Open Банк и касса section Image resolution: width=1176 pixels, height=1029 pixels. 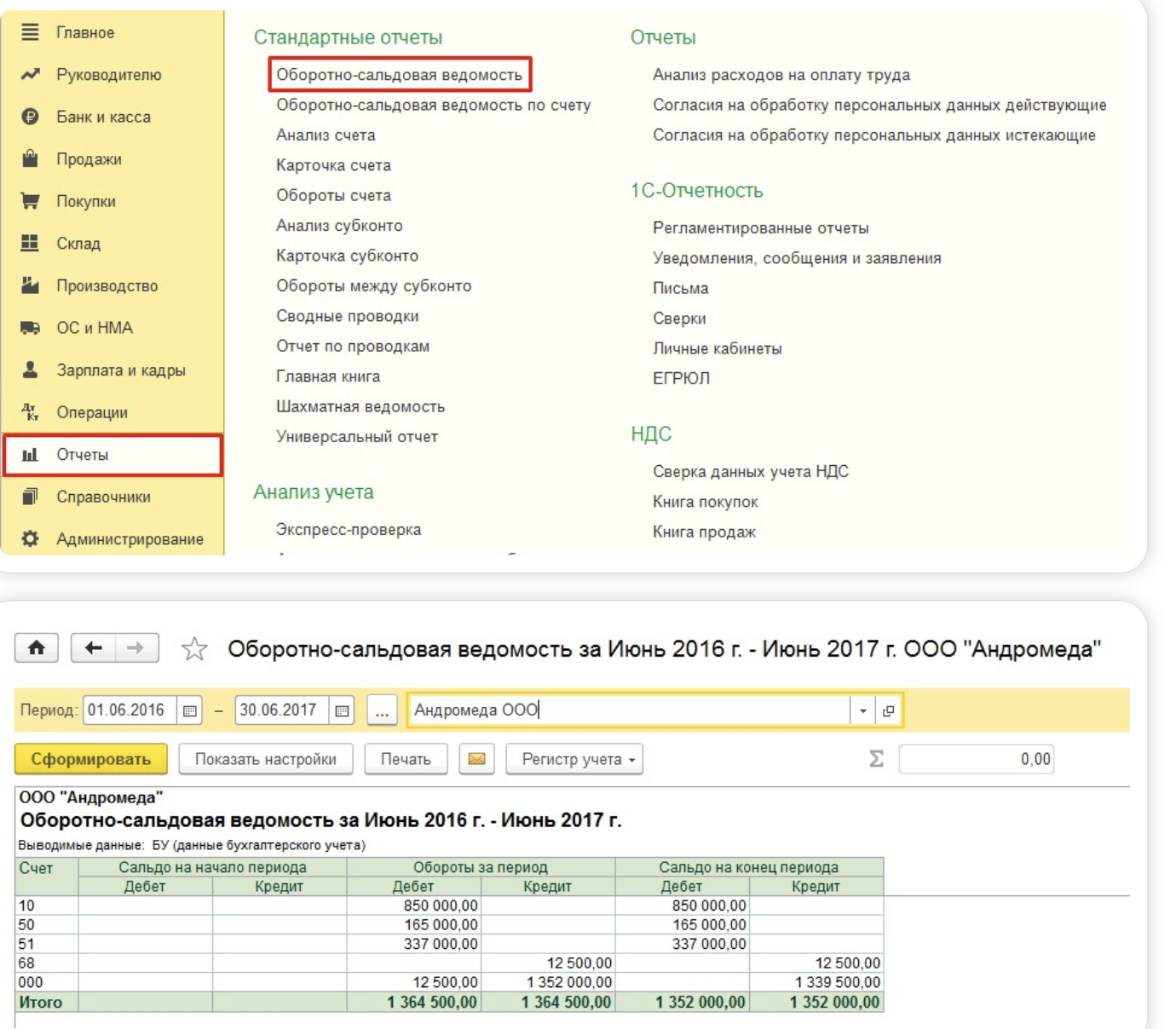(103, 117)
